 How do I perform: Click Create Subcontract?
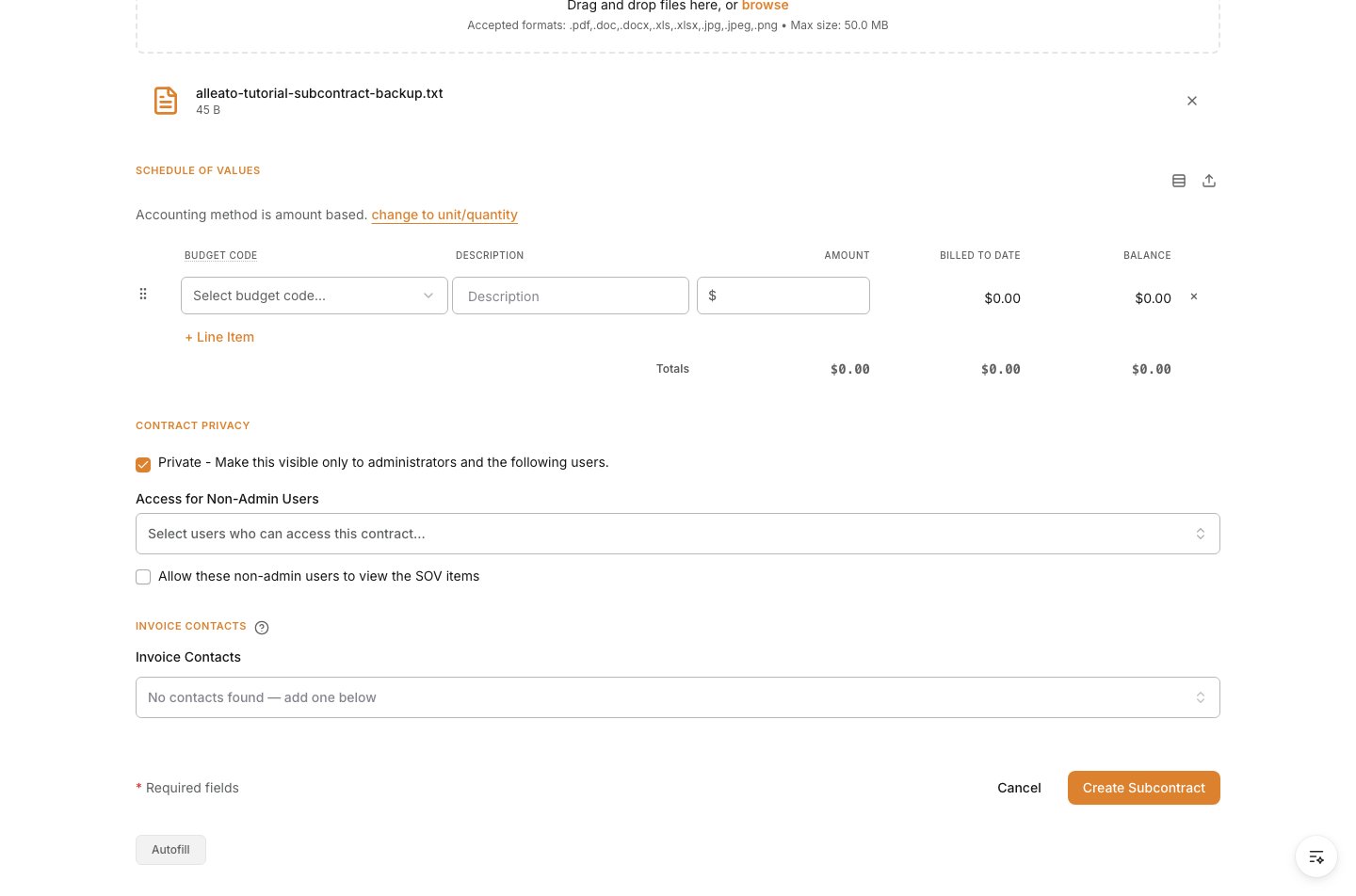(x=1144, y=788)
